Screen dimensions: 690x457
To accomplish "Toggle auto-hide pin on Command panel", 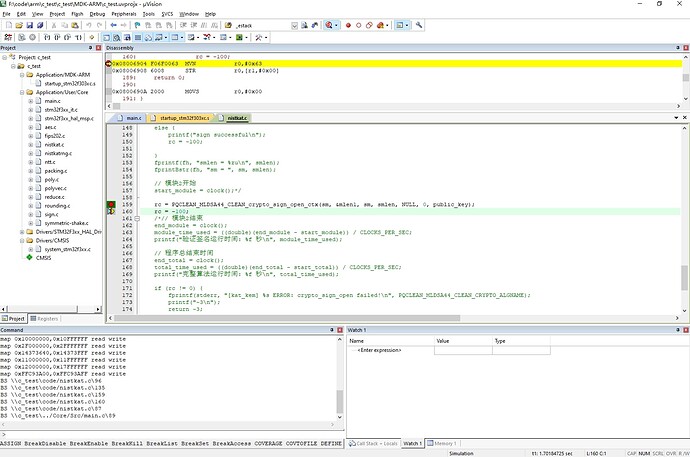I will click(x=332, y=330).
